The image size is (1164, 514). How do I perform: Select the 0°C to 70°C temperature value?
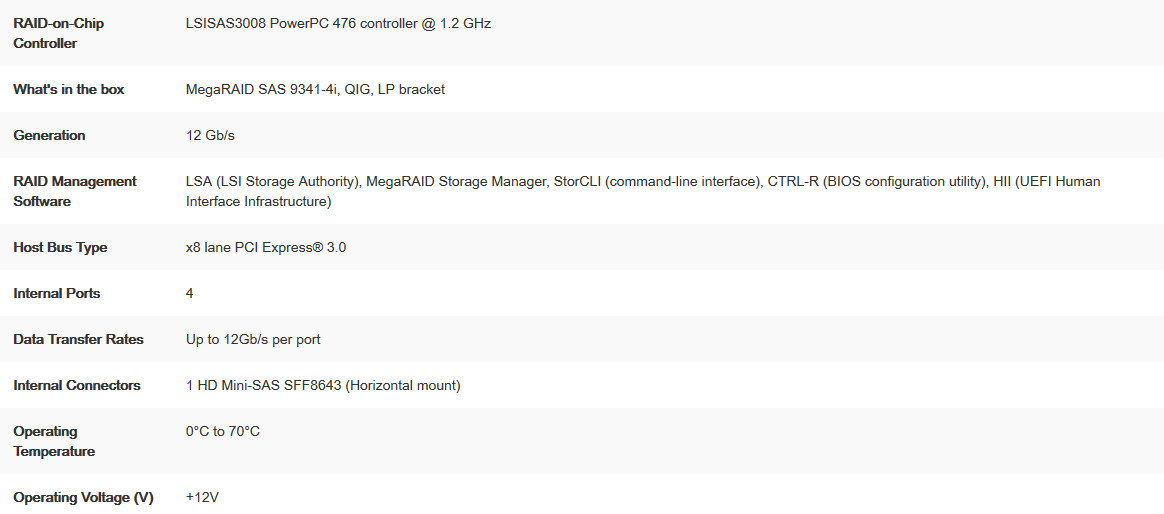click(x=223, y=432)
